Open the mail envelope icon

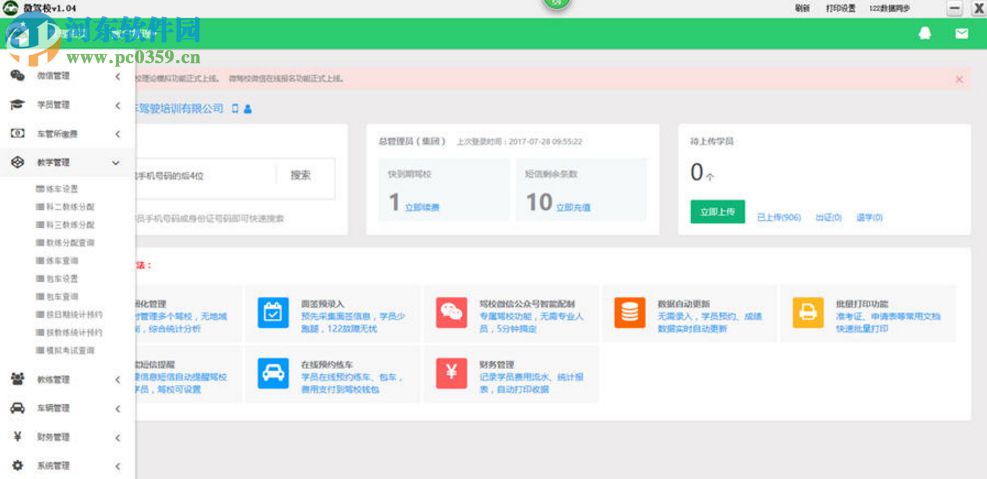(x=961, y=33)
